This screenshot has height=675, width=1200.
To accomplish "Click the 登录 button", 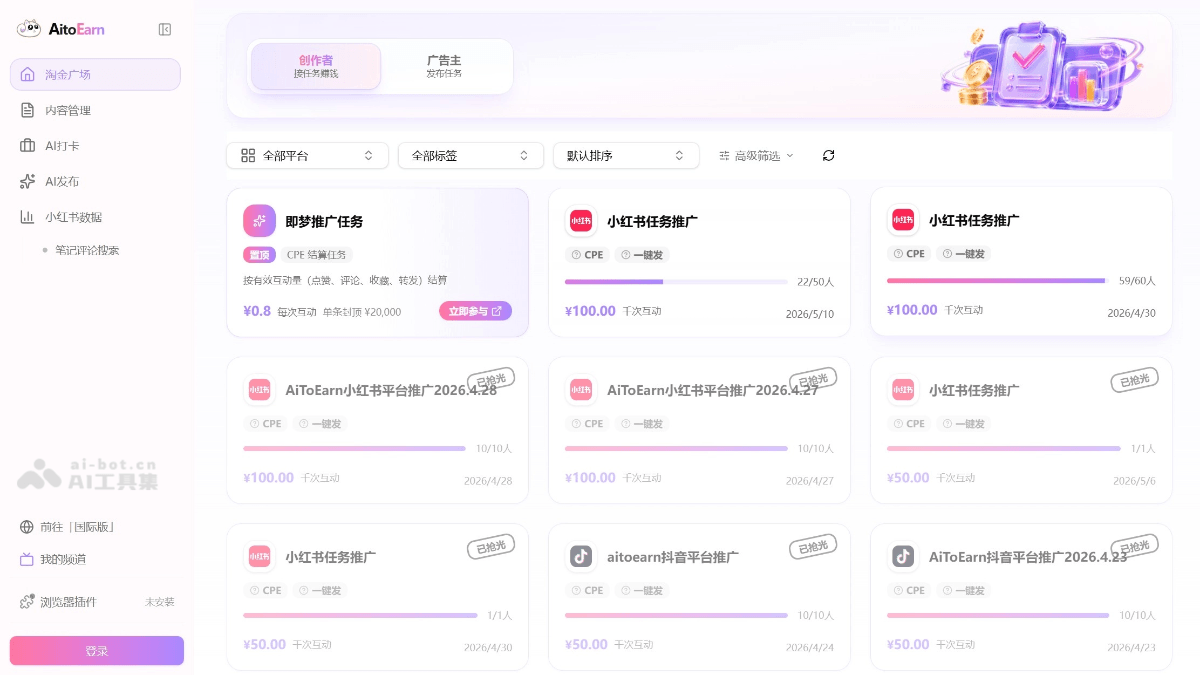I will click(x=97, y=651).
